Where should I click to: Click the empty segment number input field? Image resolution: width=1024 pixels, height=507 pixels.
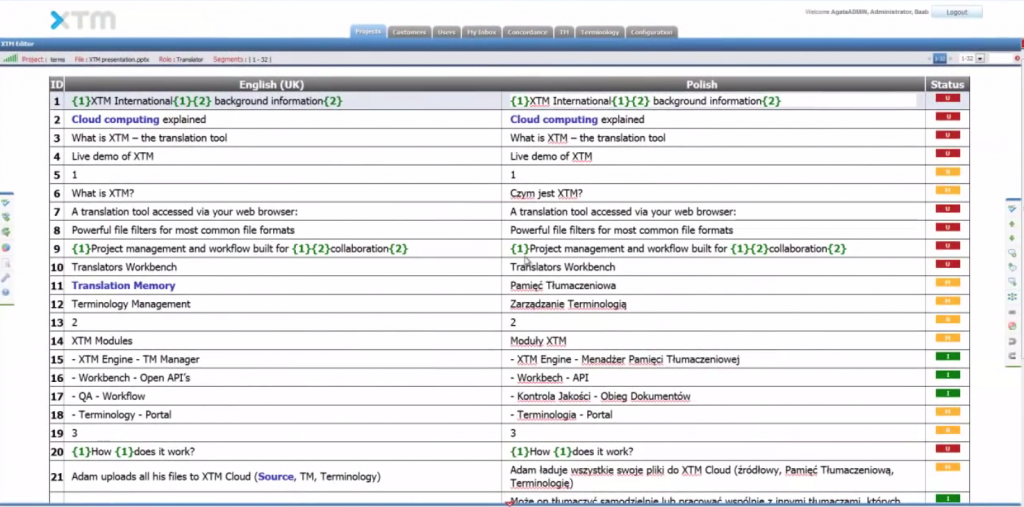[1000, 59]
